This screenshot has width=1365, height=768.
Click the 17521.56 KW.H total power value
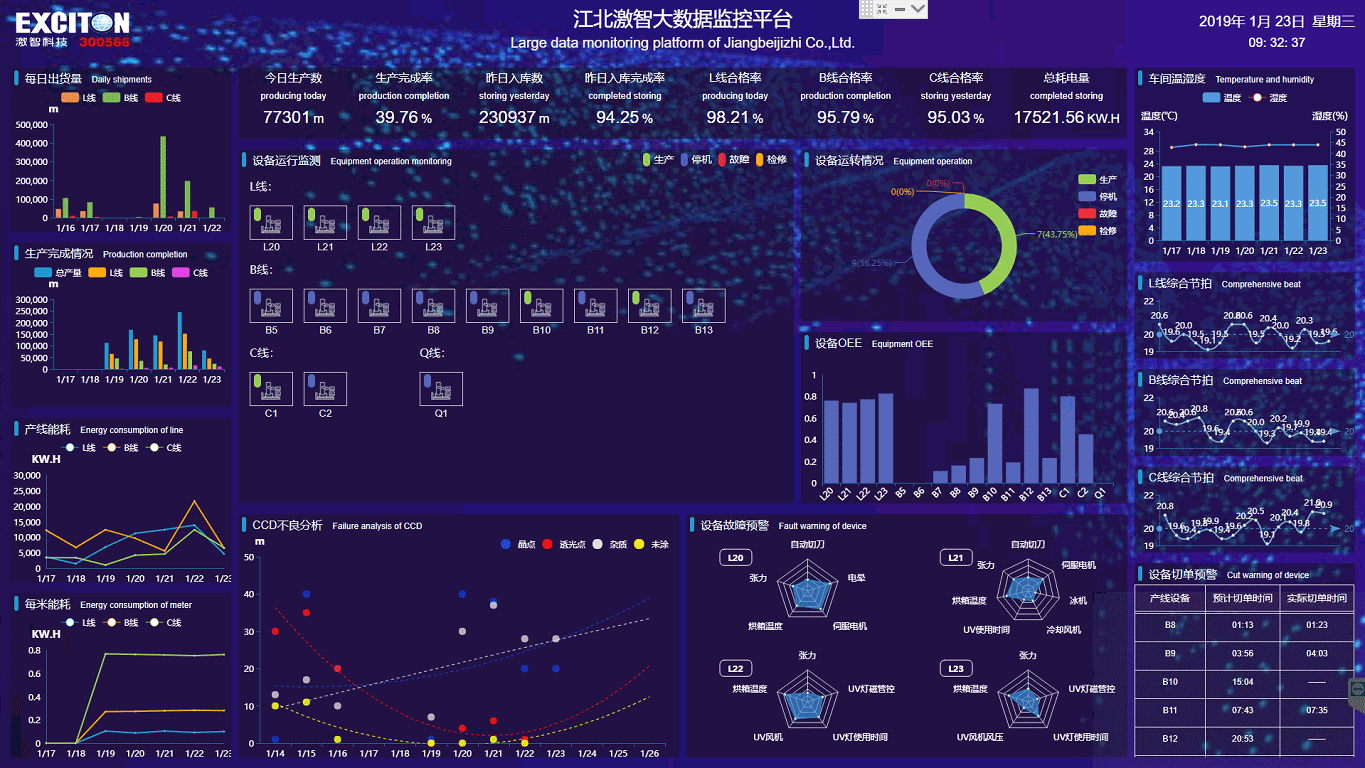(1066, 118)
